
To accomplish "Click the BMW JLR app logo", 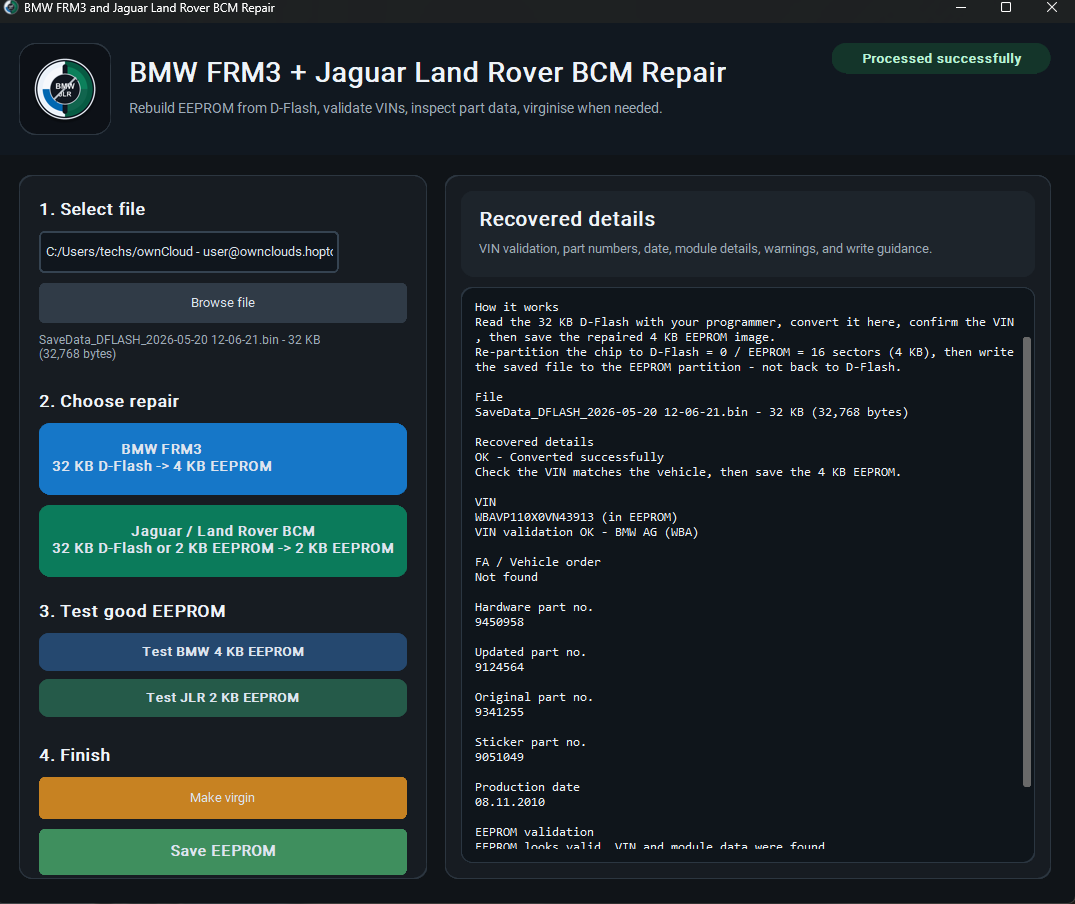I will coord(65,89).
